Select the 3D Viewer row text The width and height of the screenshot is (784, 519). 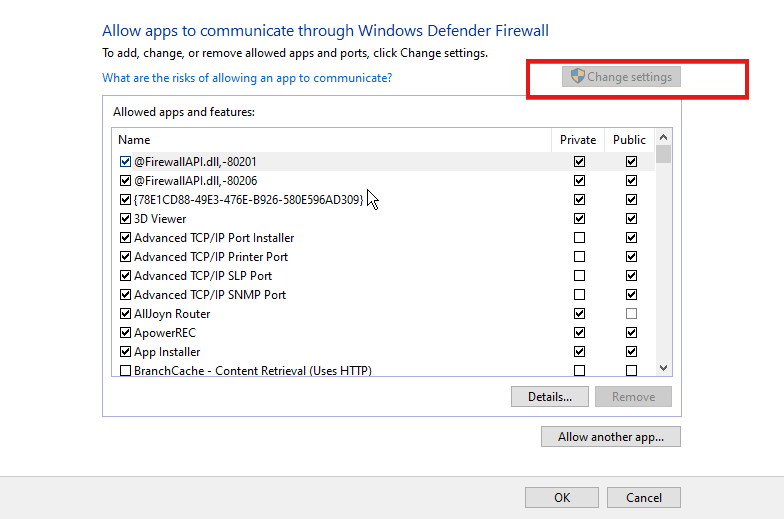pos(160,218)
